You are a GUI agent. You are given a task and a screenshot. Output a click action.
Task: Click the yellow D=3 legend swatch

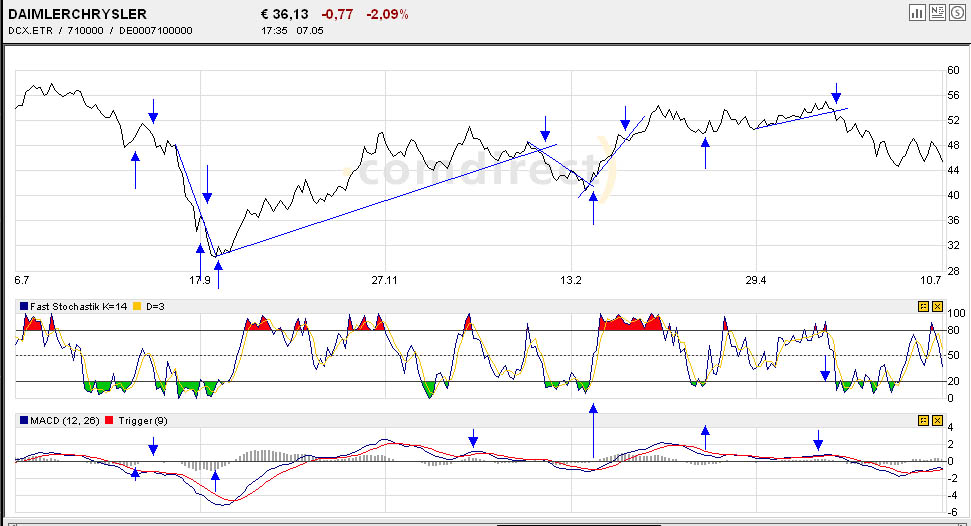137,306
